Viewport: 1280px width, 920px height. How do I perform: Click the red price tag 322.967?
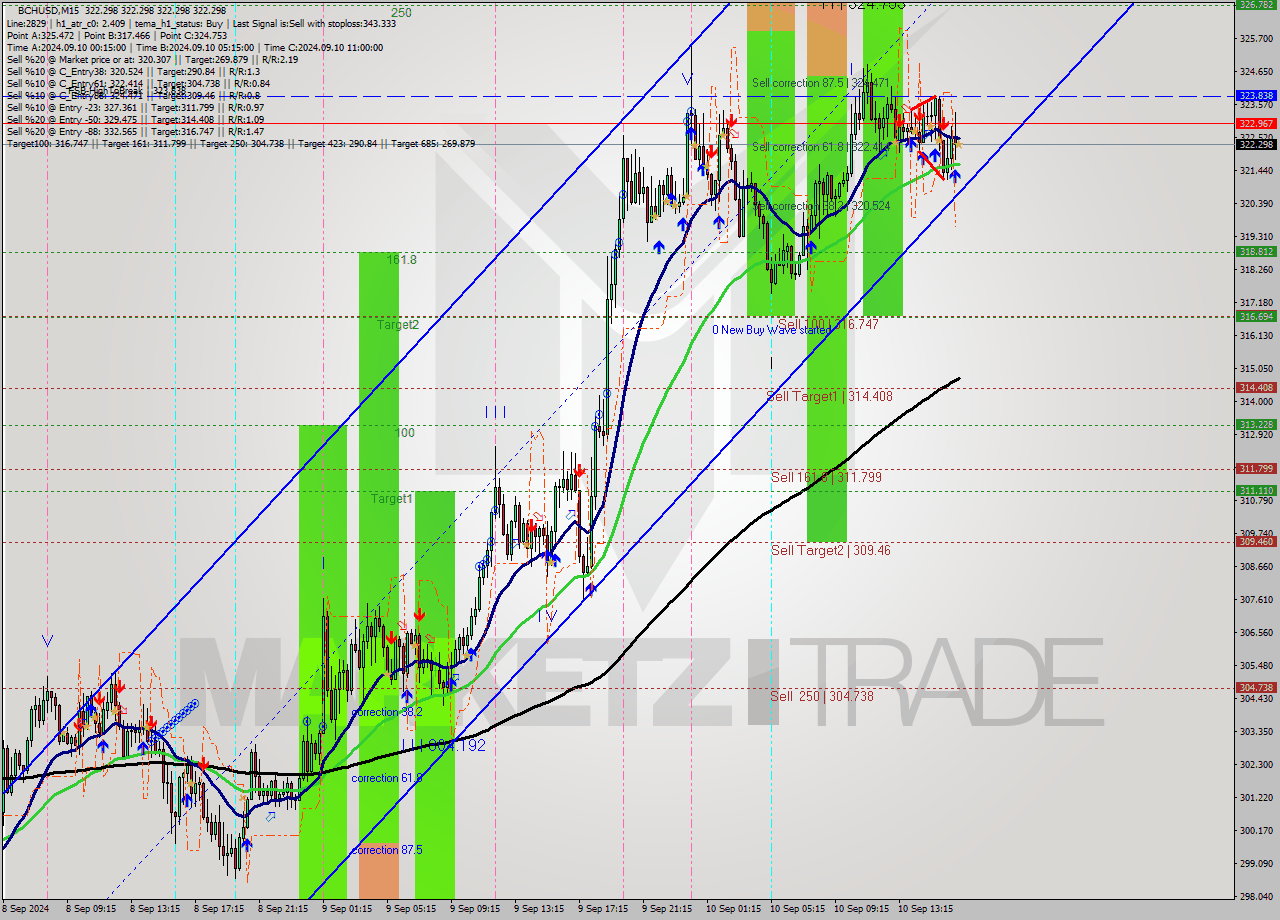pyautogui.click(x=1256, y=123)
